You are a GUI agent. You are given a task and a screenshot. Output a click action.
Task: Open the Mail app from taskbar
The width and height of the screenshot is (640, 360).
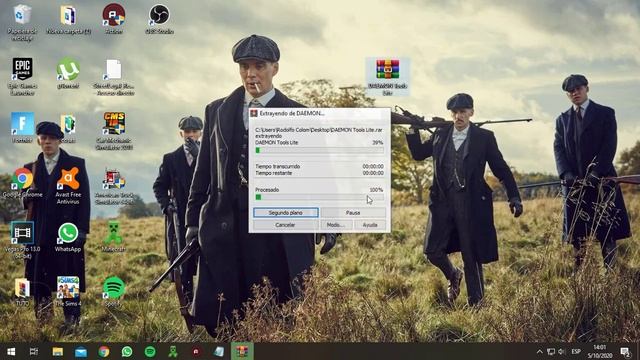coord(81,351)
